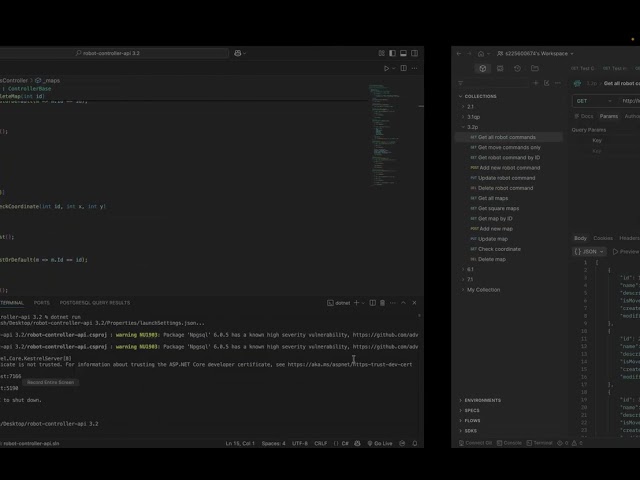Add new collection with plus icon
The height and width of the screenshot is (480, 640).
click(536, 83)
